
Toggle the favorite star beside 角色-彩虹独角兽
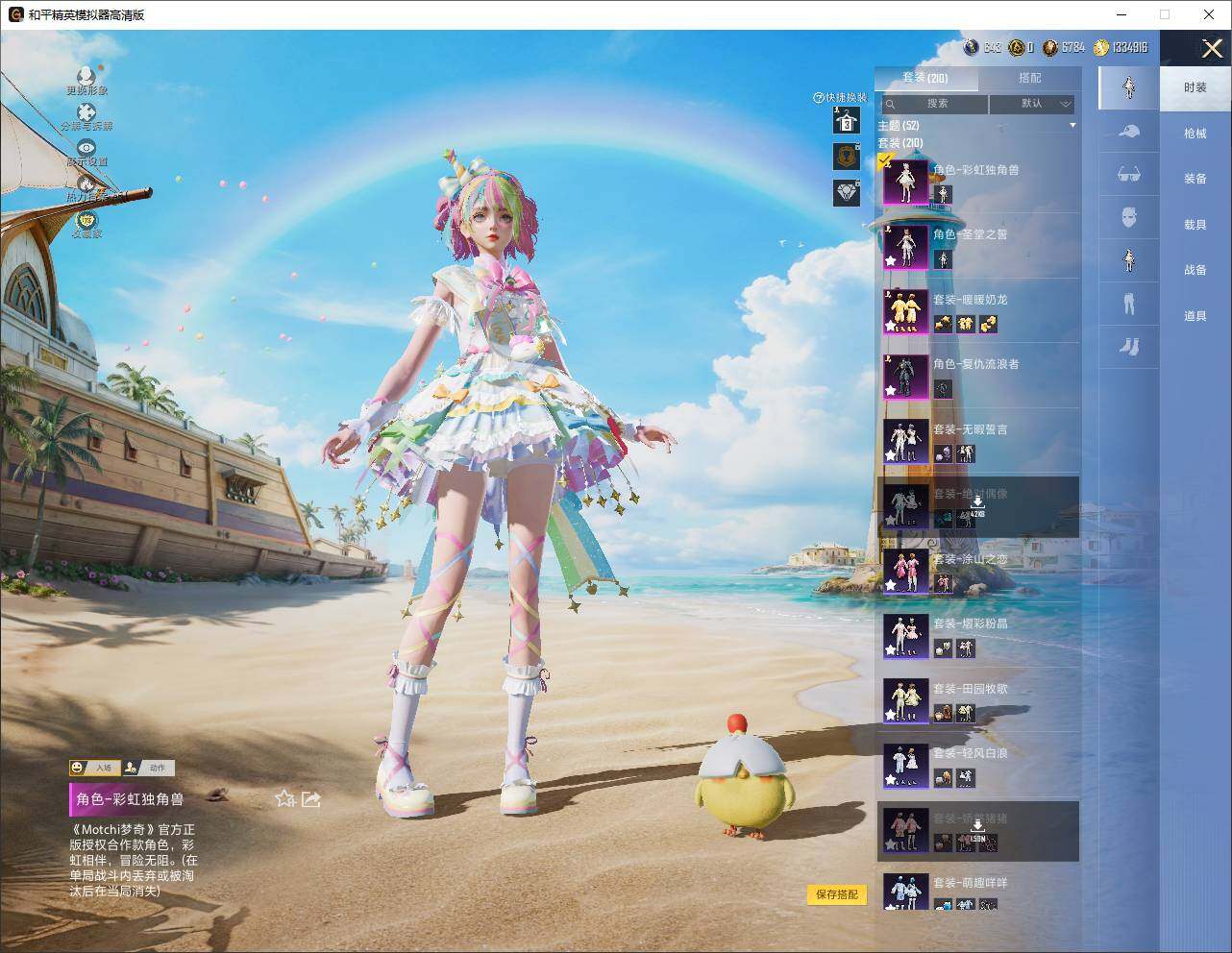[x=284, y=799]
